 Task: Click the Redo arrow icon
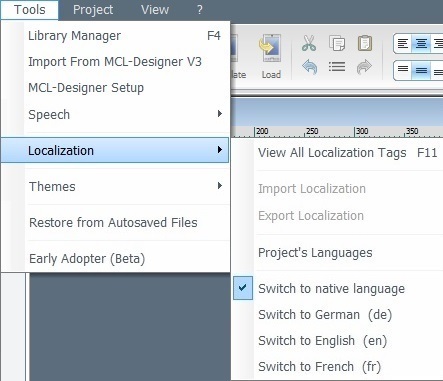[364, 67]
